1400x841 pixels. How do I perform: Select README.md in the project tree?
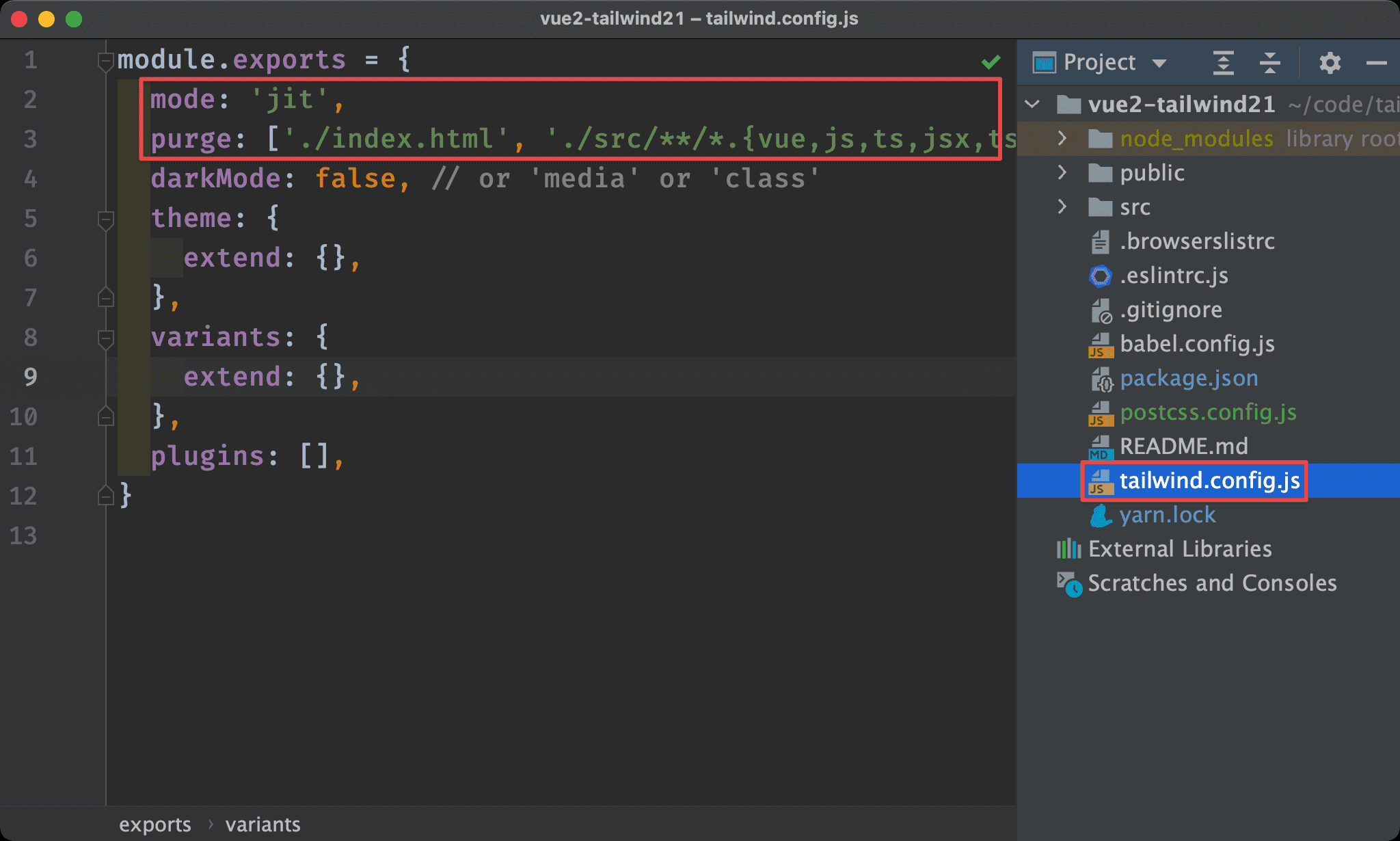click(x=1184, y=446)
